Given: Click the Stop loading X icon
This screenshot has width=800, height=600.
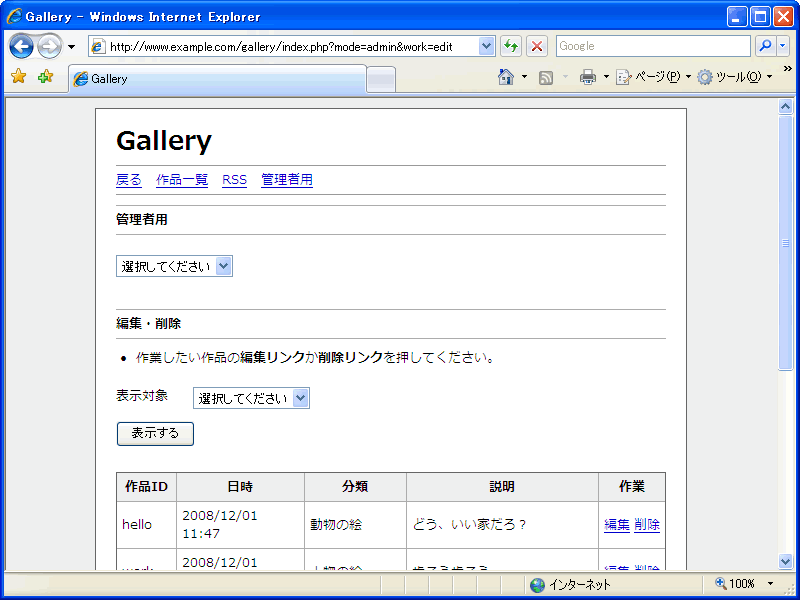Looking at the screenshot, I should 537,46.
